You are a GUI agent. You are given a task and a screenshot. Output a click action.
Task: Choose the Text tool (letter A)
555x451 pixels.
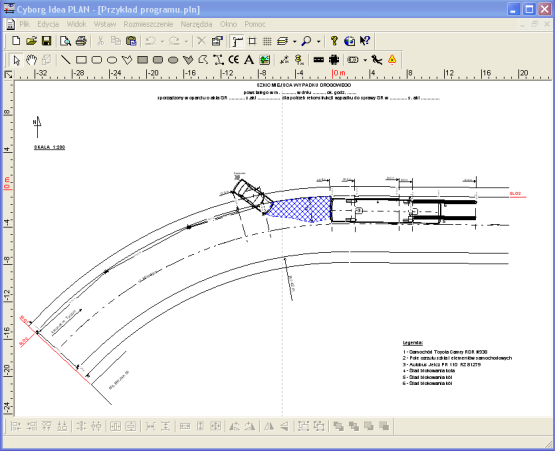coord(249,60)
